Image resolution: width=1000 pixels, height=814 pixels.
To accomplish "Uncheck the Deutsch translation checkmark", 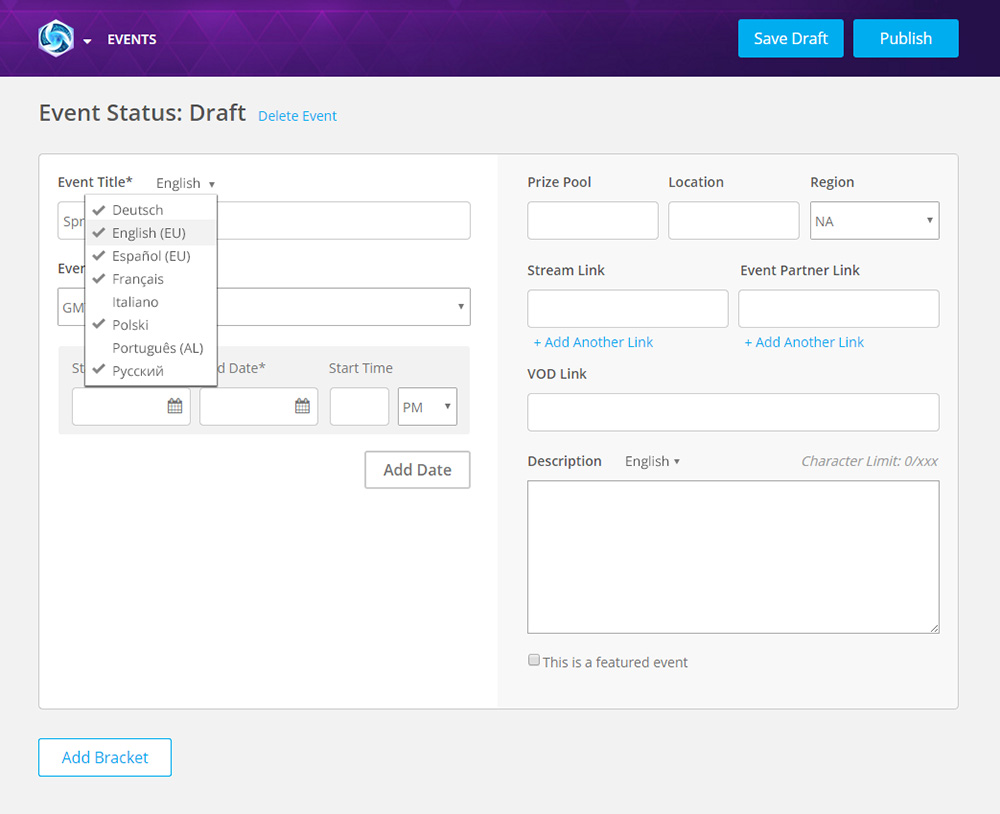I will [98, 210].
